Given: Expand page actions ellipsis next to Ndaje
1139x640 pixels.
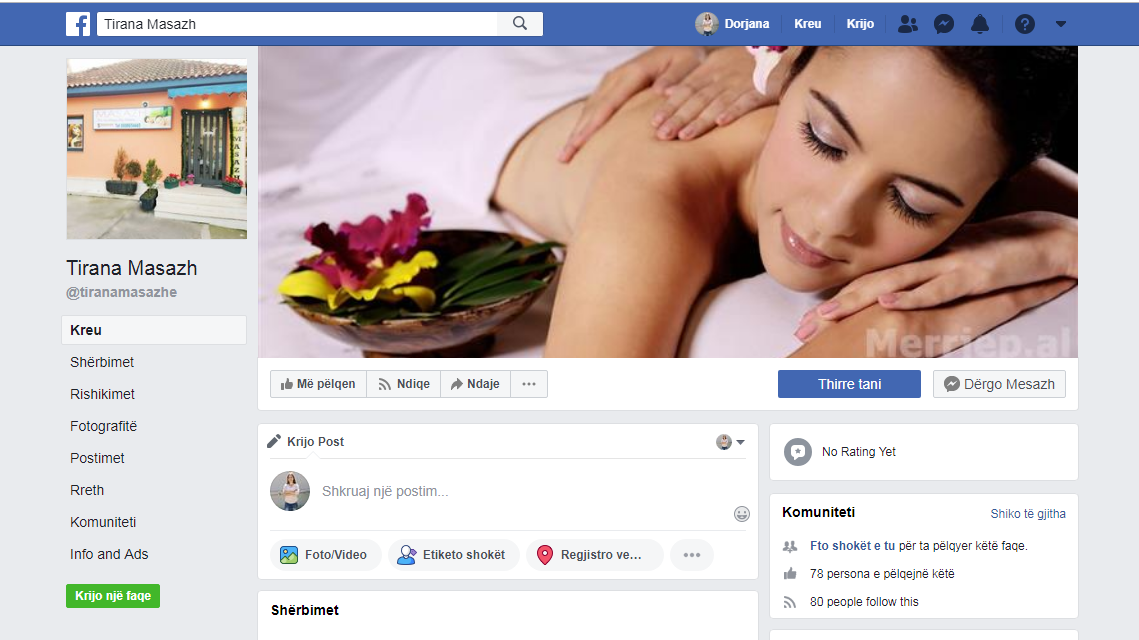Looking at the screenshot, I should 529,384.
